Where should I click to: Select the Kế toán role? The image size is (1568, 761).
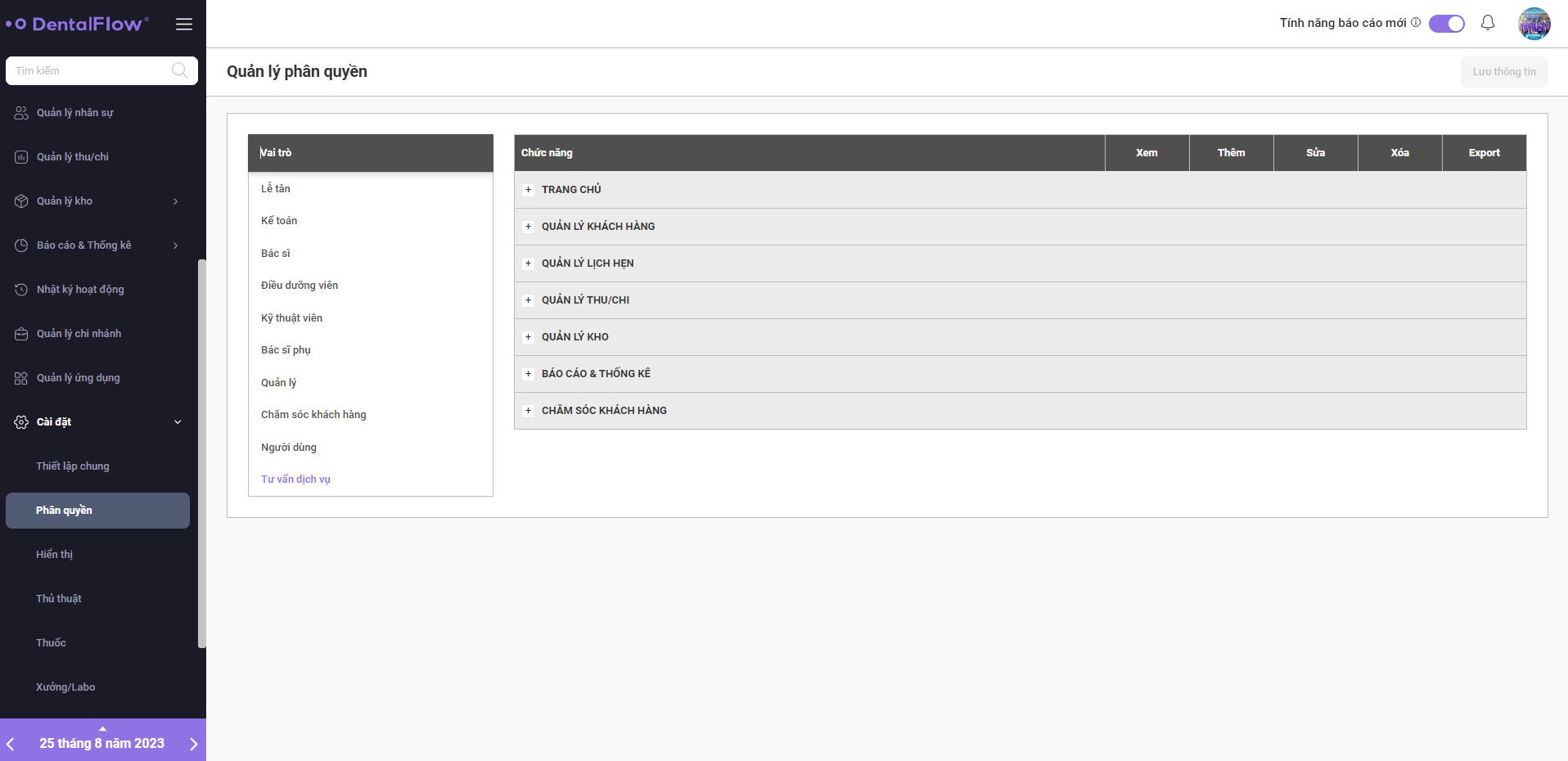(279, 221)
